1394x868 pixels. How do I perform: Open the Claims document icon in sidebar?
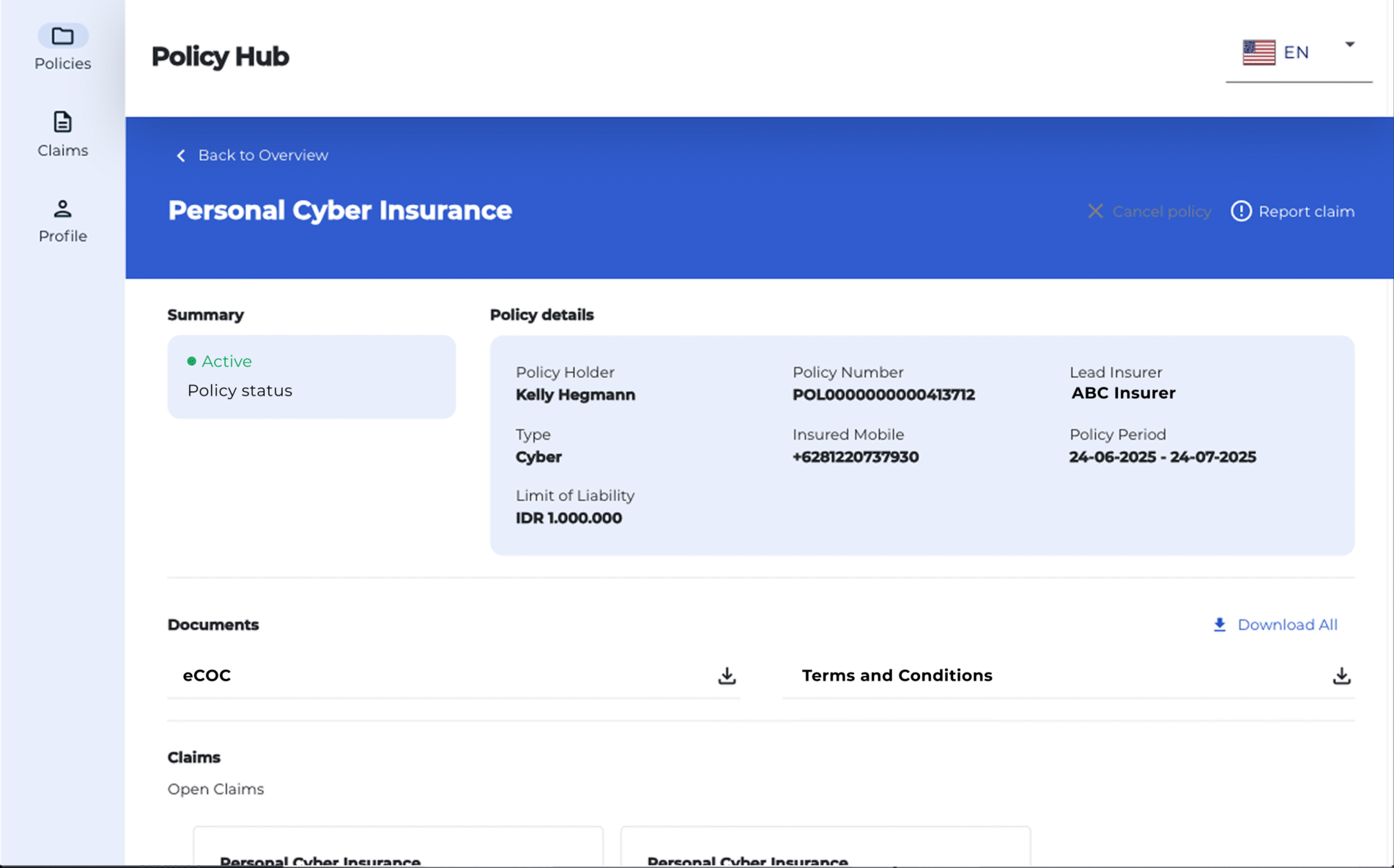point(62,122)
